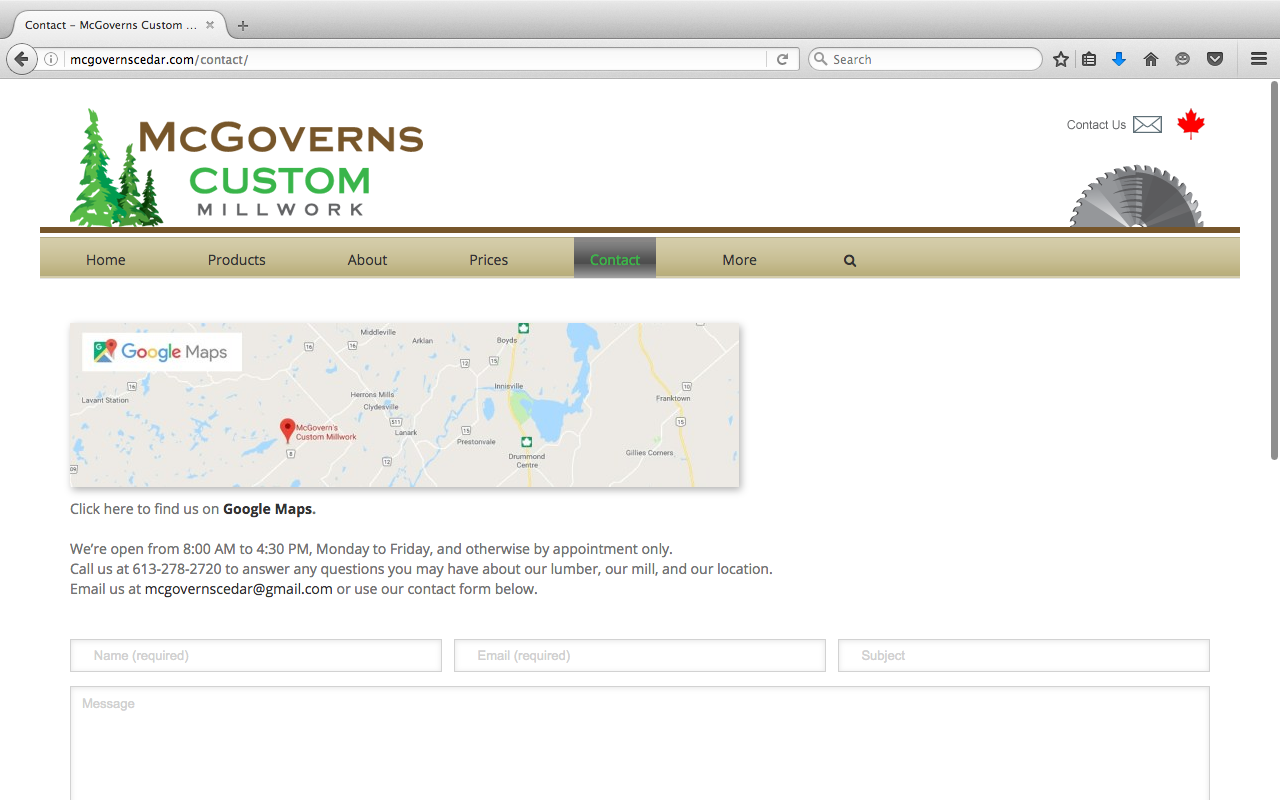Focus the Email (required) field
The width and height of the screenshot is (1280, 800).
(640, 656)
